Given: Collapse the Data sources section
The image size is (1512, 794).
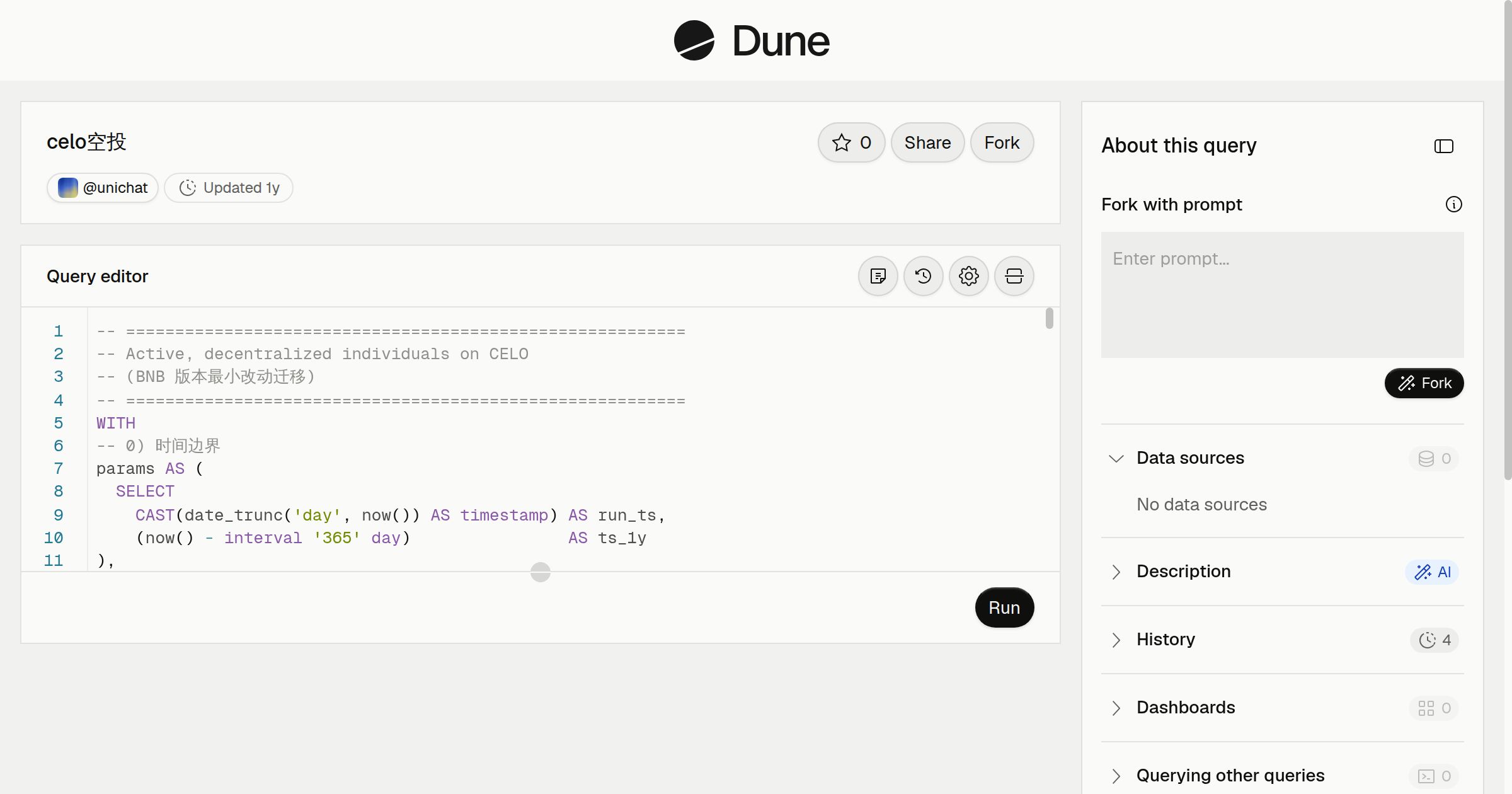Looking at the screenshot, I should coord(1283,458).
